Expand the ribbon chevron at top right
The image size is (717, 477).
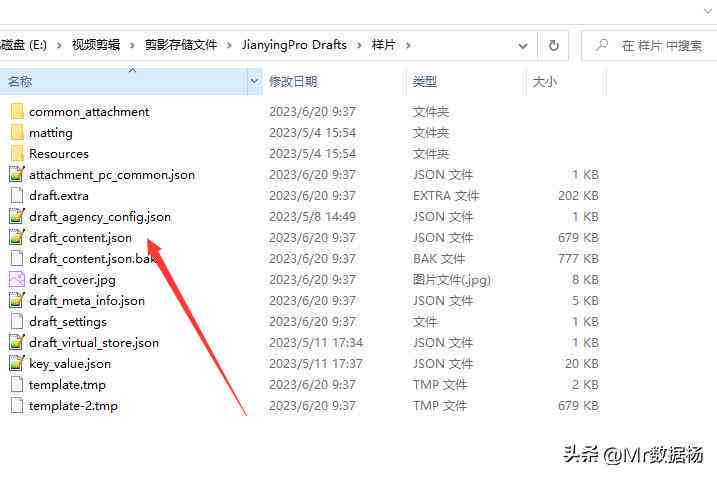pyautogui.click(x=708, y=11)
